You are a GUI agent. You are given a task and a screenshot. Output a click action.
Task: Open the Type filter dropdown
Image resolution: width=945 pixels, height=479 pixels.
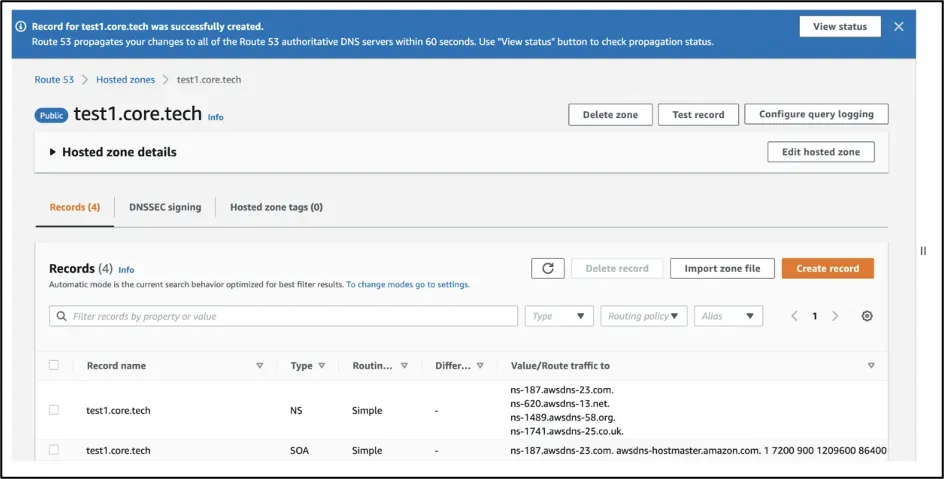coord(559,316)
